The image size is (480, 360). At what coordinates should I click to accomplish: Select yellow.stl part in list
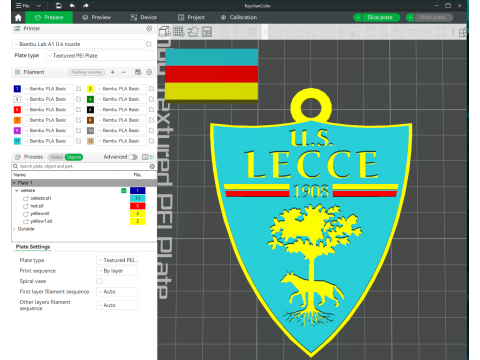coord(40,213)
